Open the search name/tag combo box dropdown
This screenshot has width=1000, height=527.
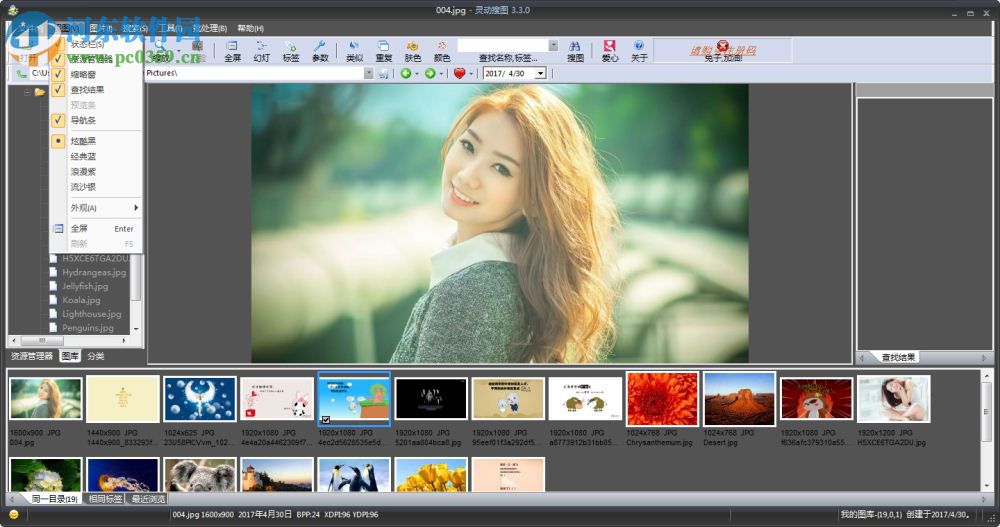[x=553, y=45]
